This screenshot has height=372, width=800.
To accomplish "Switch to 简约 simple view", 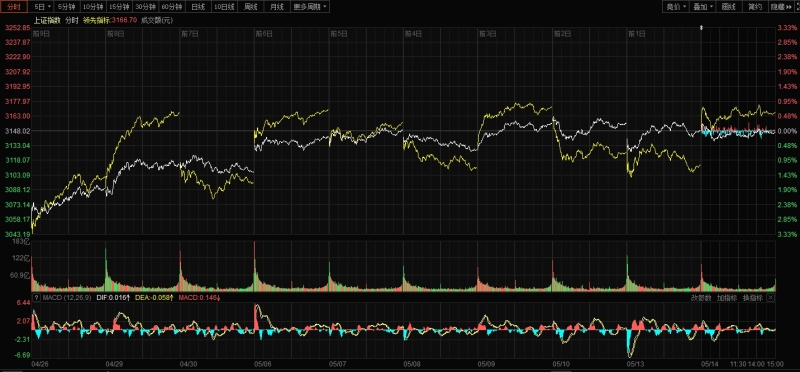I will (x=755, y=7).
